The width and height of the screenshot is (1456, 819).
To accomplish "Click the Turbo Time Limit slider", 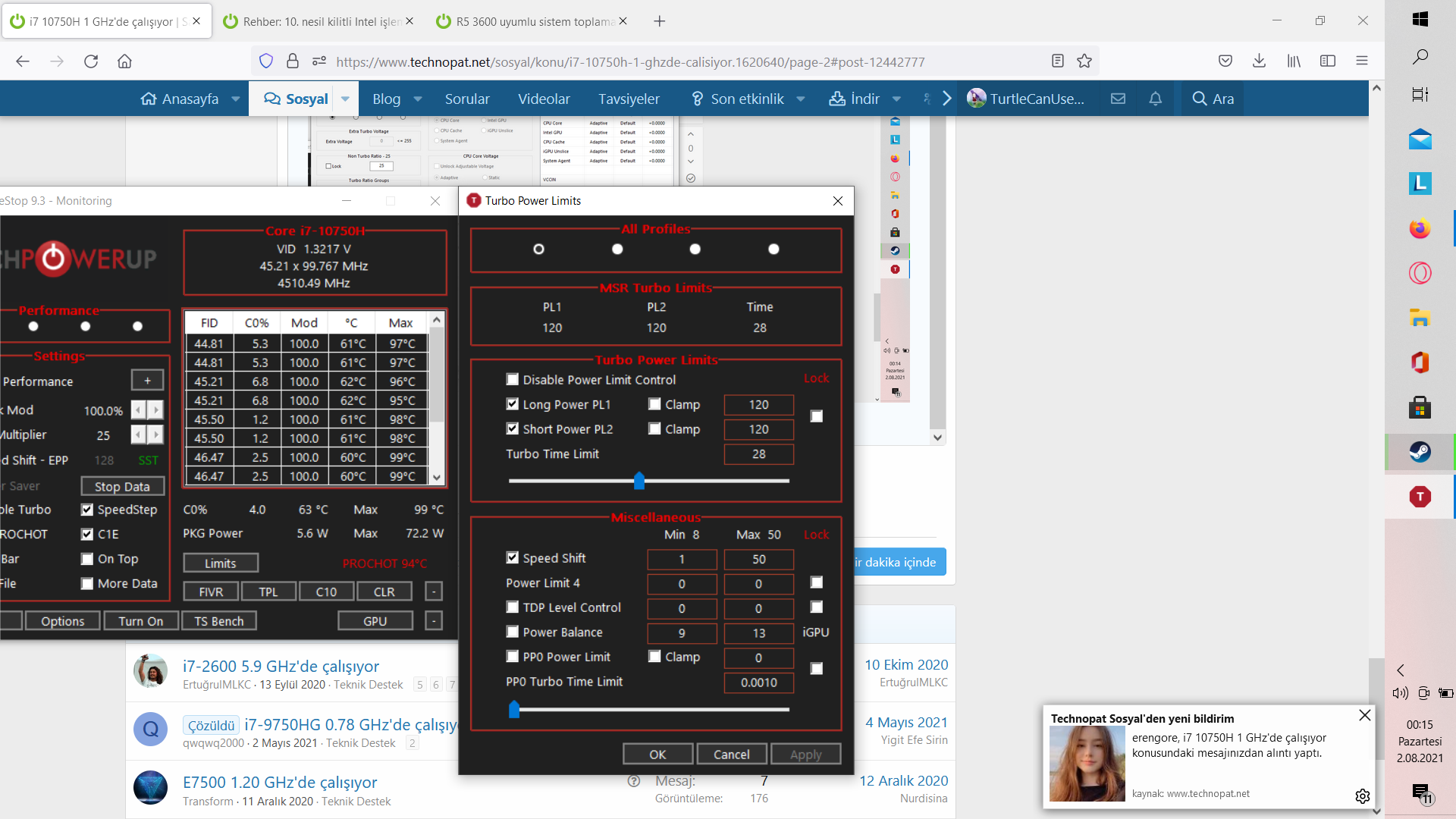I will [639, 481].
